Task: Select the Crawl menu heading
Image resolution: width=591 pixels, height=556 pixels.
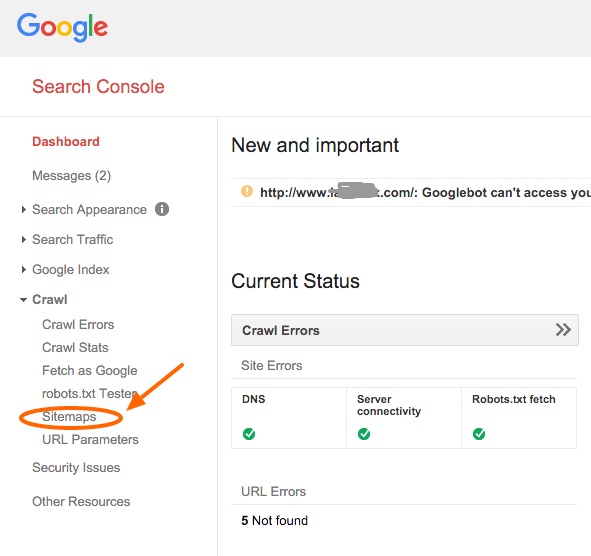Action: click(50, 300)
